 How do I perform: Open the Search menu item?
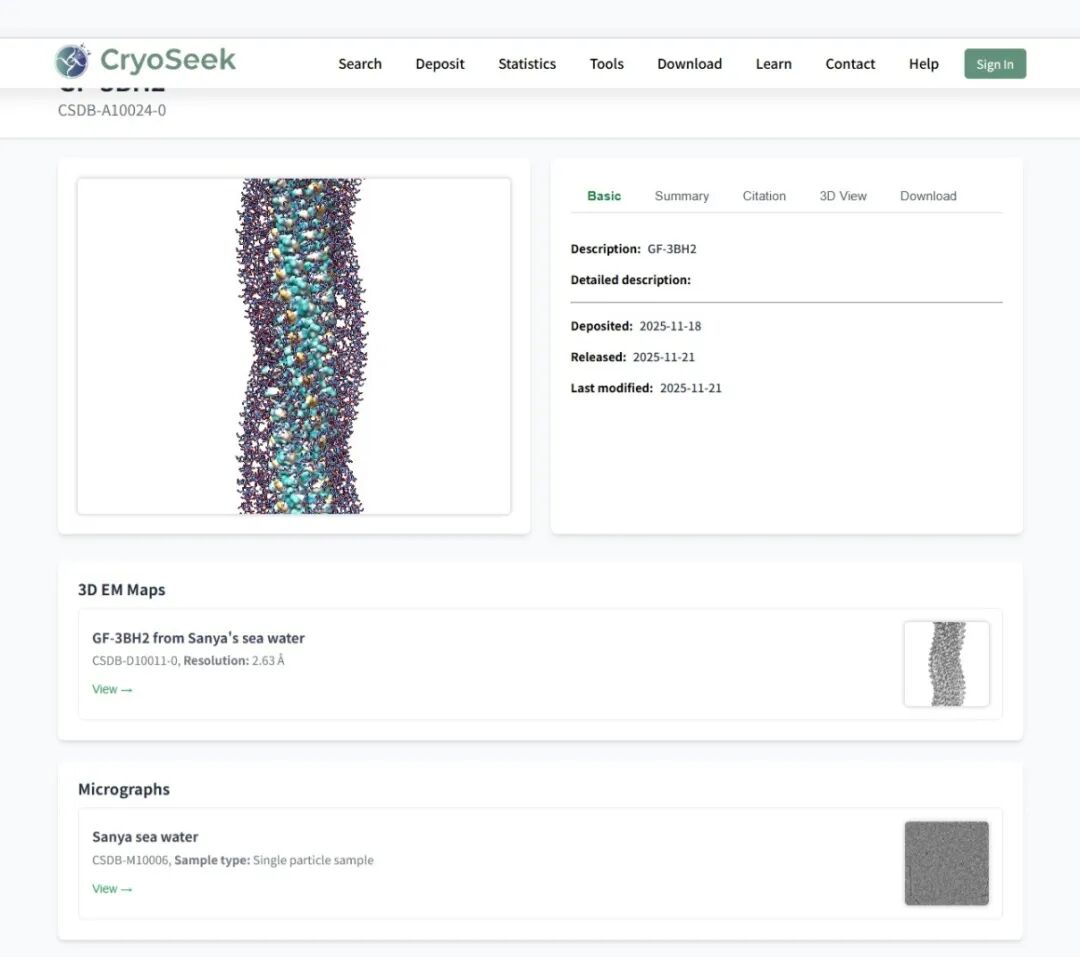click(360, 64)
